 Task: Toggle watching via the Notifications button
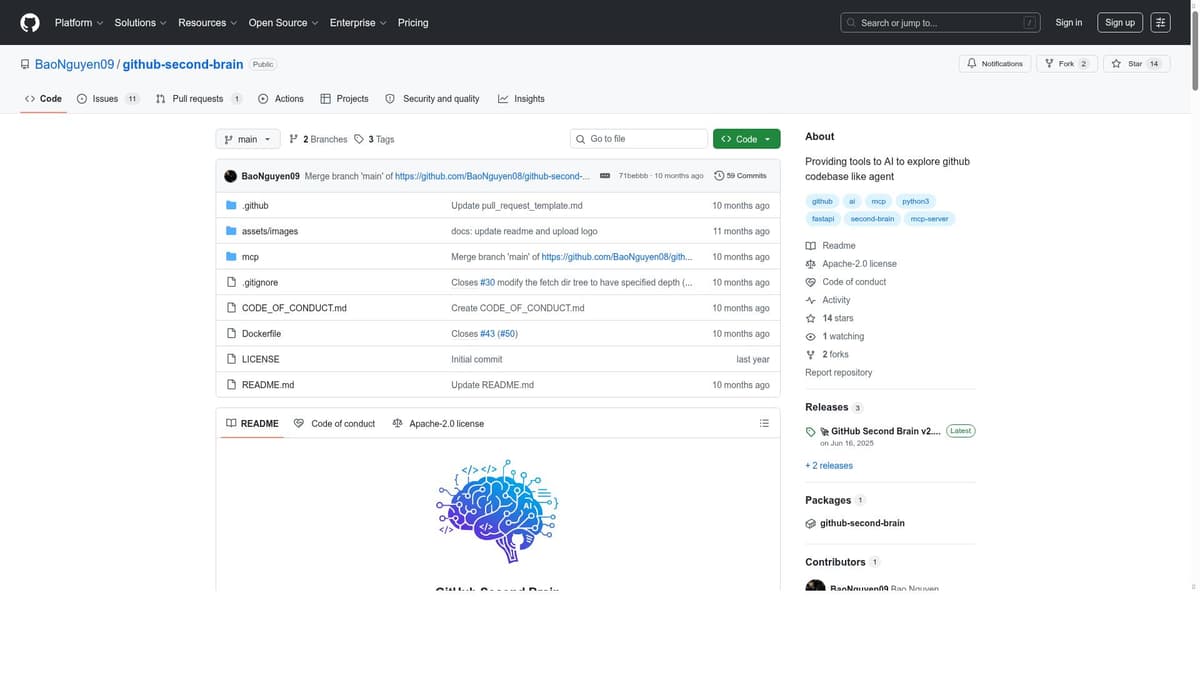[995, 62]
